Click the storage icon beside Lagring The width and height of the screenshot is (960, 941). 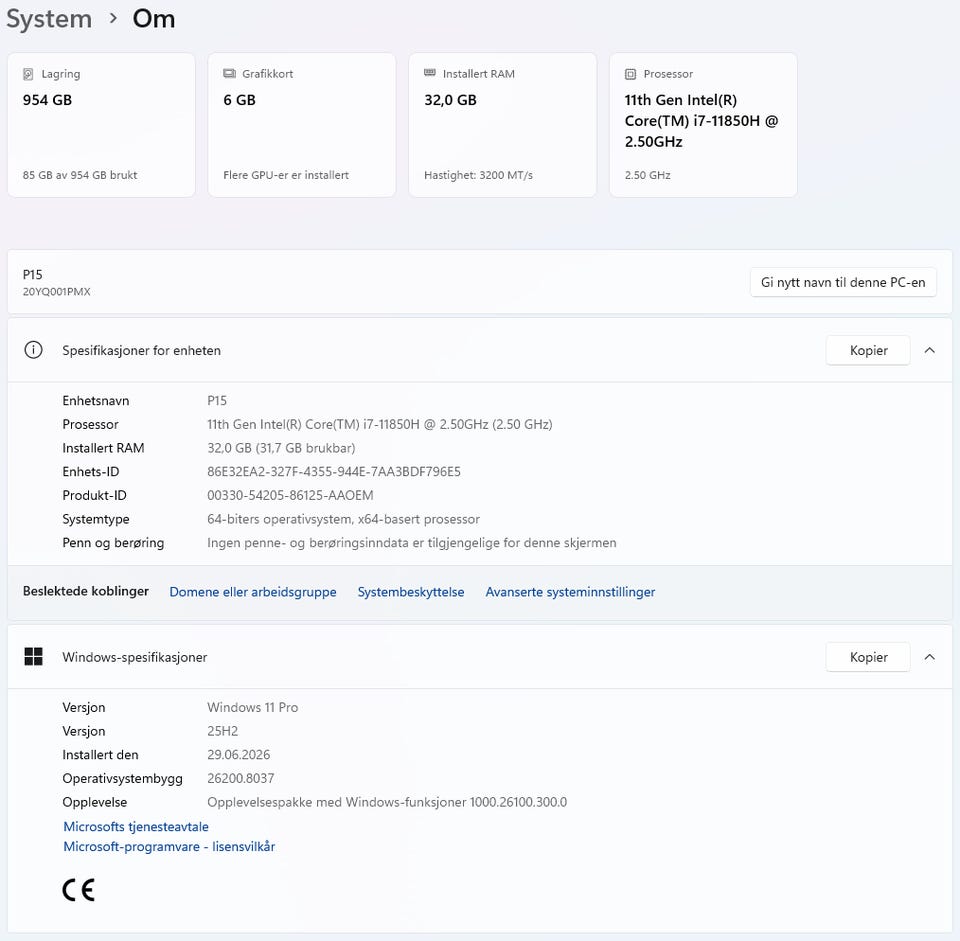point(28,74)
